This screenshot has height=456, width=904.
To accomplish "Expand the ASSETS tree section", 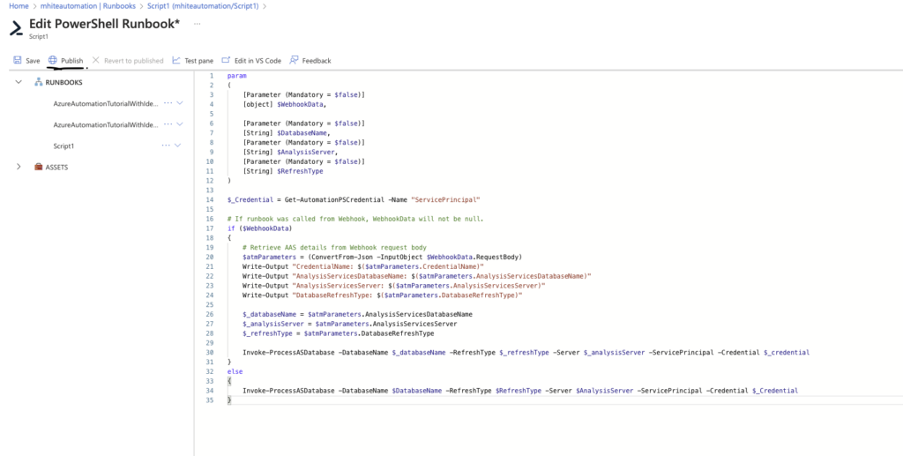I will tap(18, 167).
